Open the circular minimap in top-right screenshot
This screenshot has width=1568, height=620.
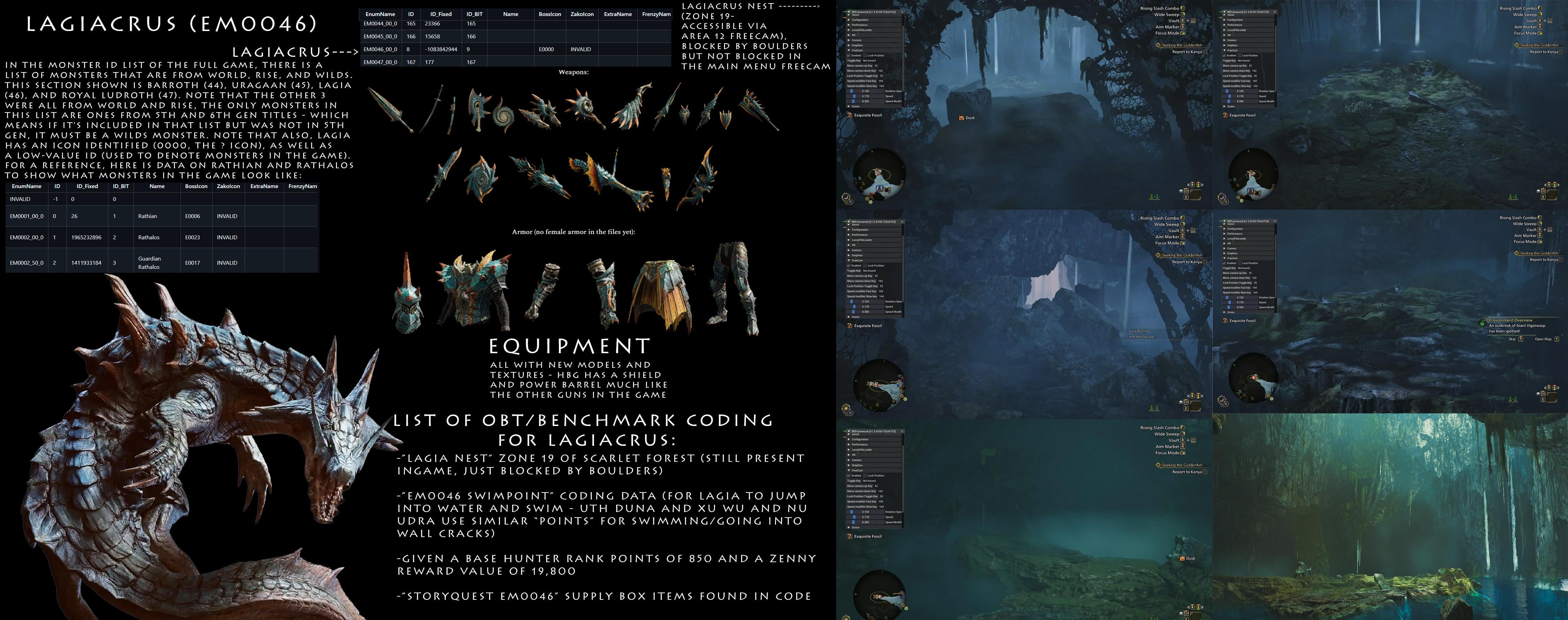1253,175
